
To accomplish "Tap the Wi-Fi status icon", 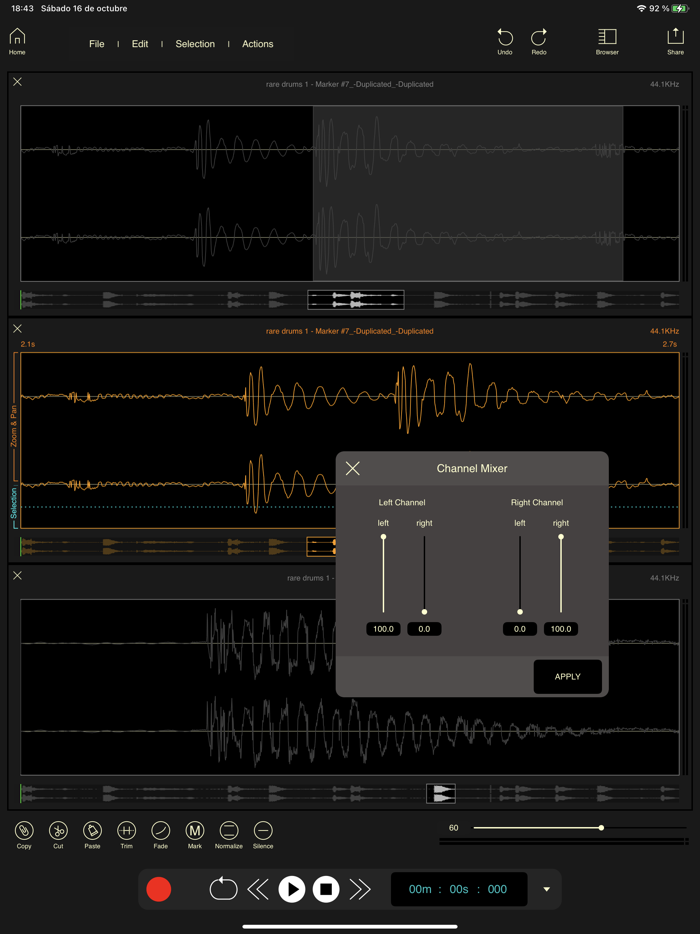I will 642,8.
